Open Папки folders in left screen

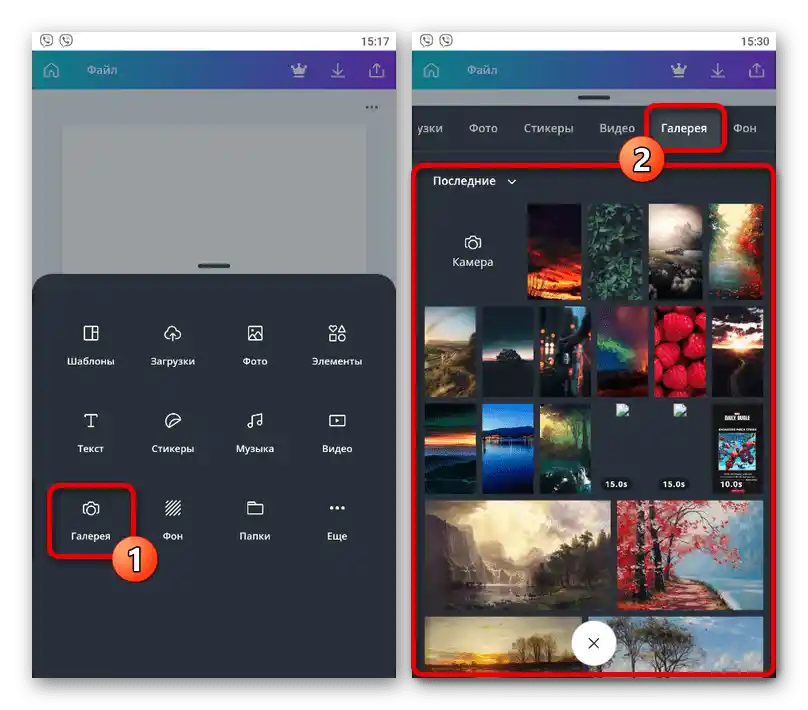255,521
